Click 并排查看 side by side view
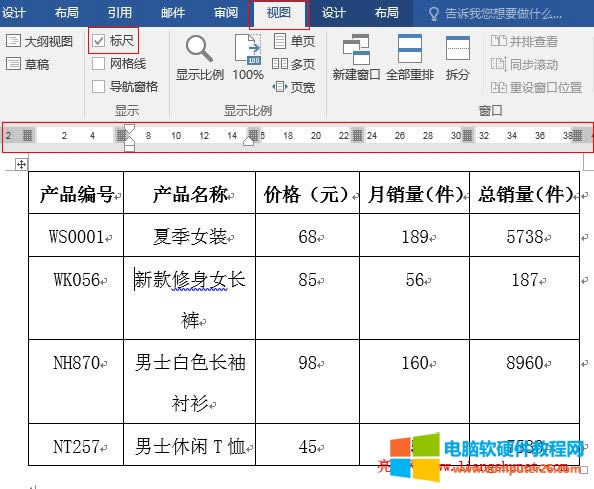The height and width of the screenshot is (489, 594). pyautogui.click(x=524, y=41)
